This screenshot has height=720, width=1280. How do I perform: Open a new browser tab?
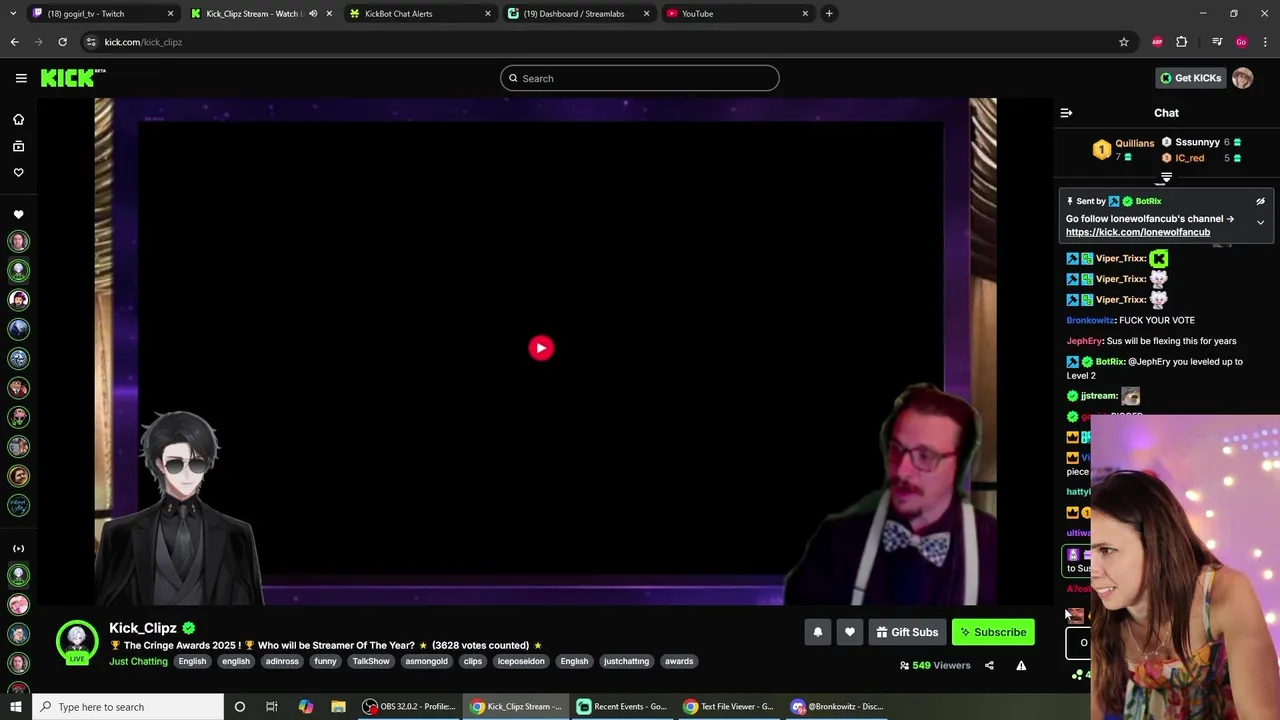(x=829, y=14)
